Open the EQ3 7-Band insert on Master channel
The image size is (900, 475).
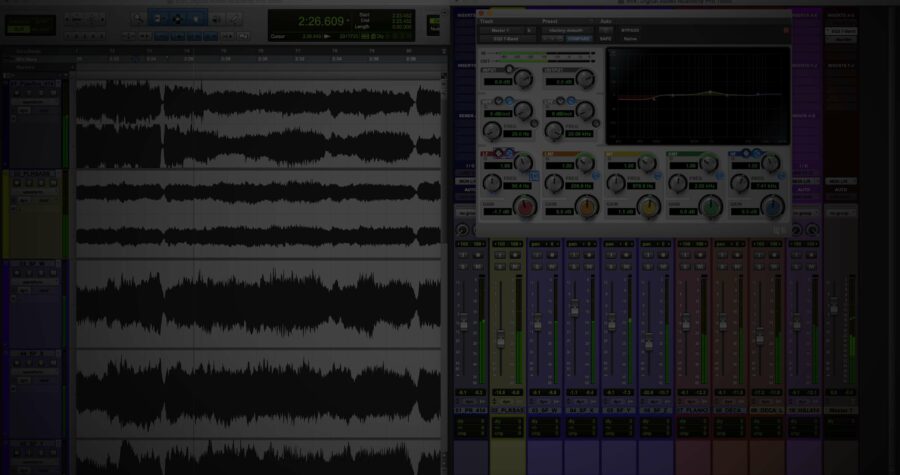pyautogui.click(x=841, y=31)
